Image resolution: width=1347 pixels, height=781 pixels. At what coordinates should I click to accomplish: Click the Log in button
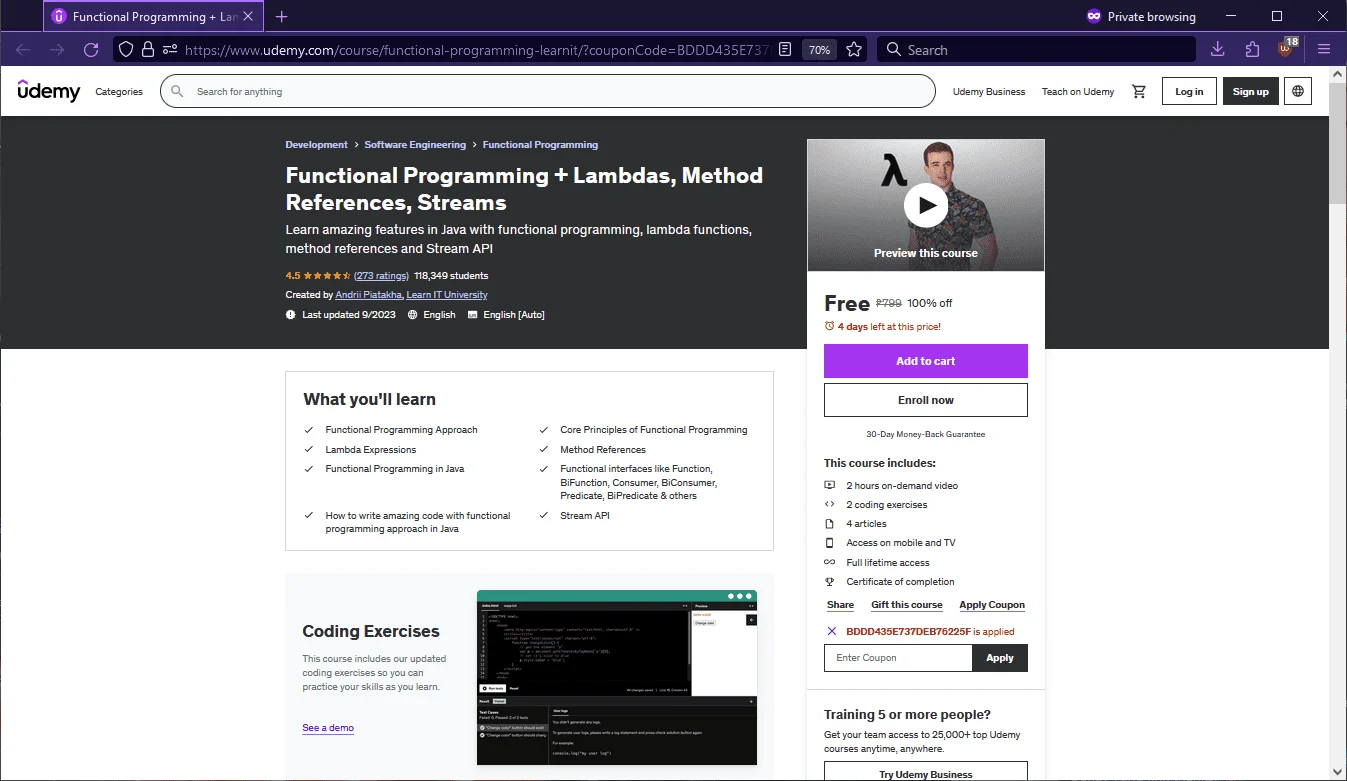point(1189,91)
